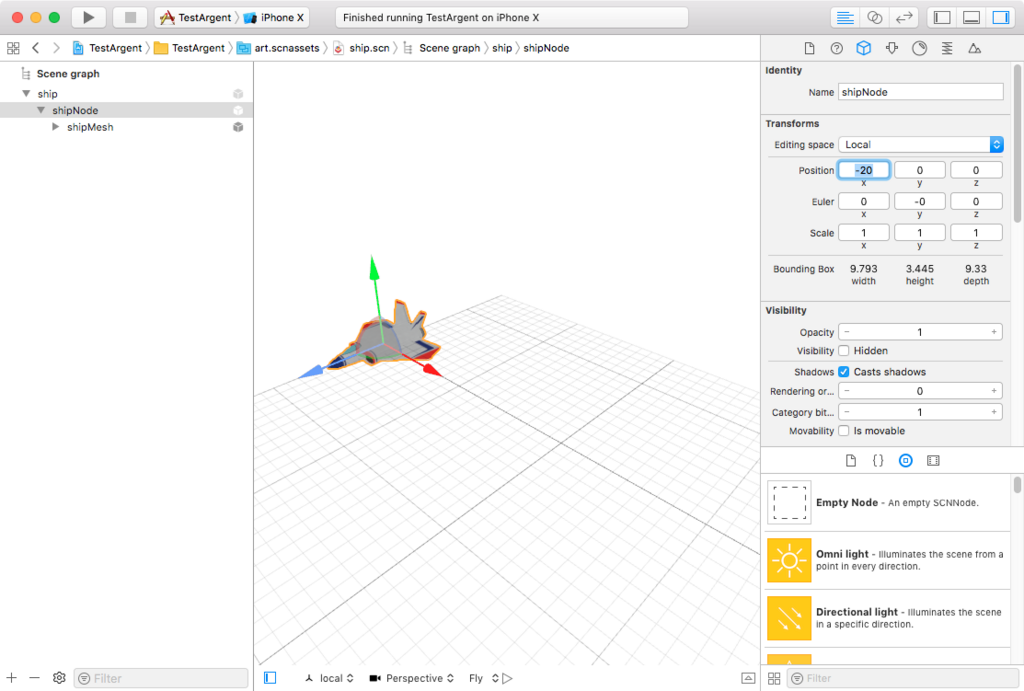Collapse the shipNode tree item
Screen dimensions: 1024x691
41,110
